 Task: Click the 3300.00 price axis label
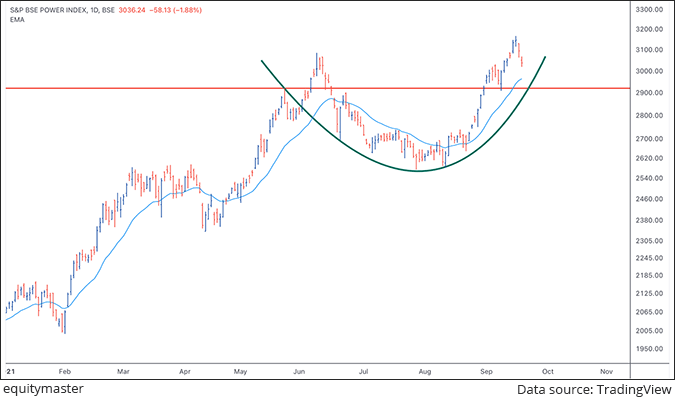(649, 9)
